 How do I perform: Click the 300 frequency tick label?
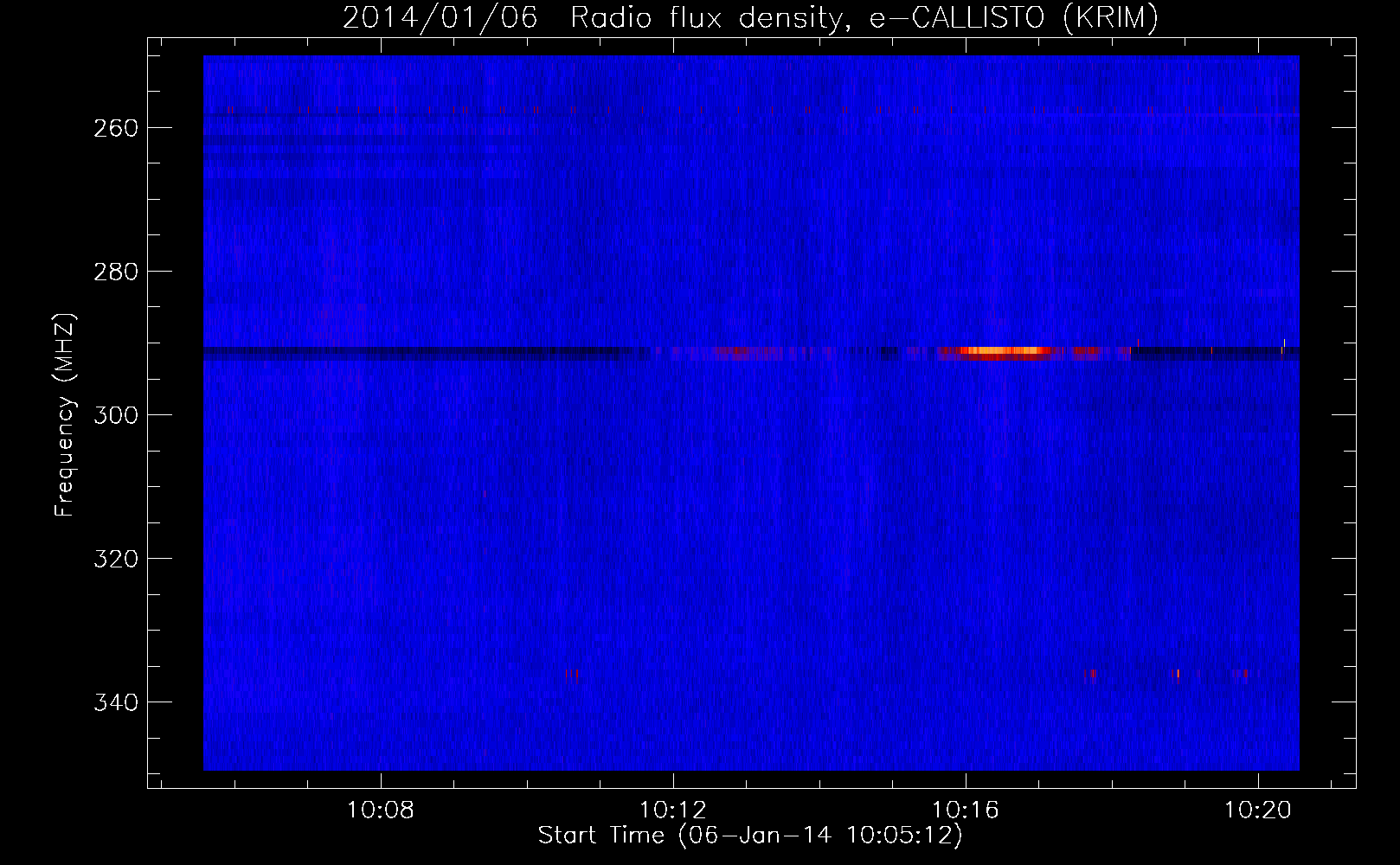point(116,415)
